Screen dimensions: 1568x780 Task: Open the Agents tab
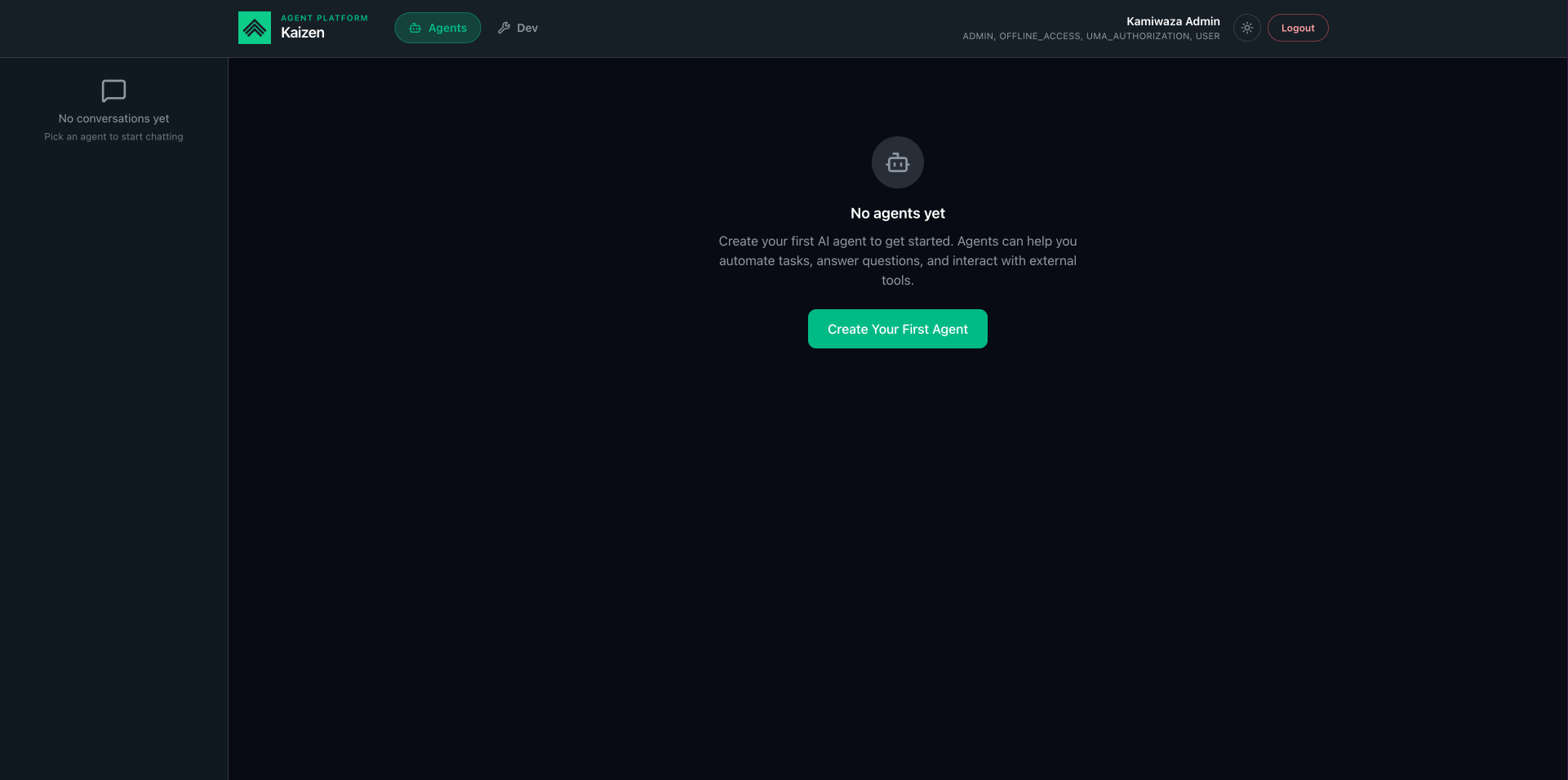coord(438,28)
